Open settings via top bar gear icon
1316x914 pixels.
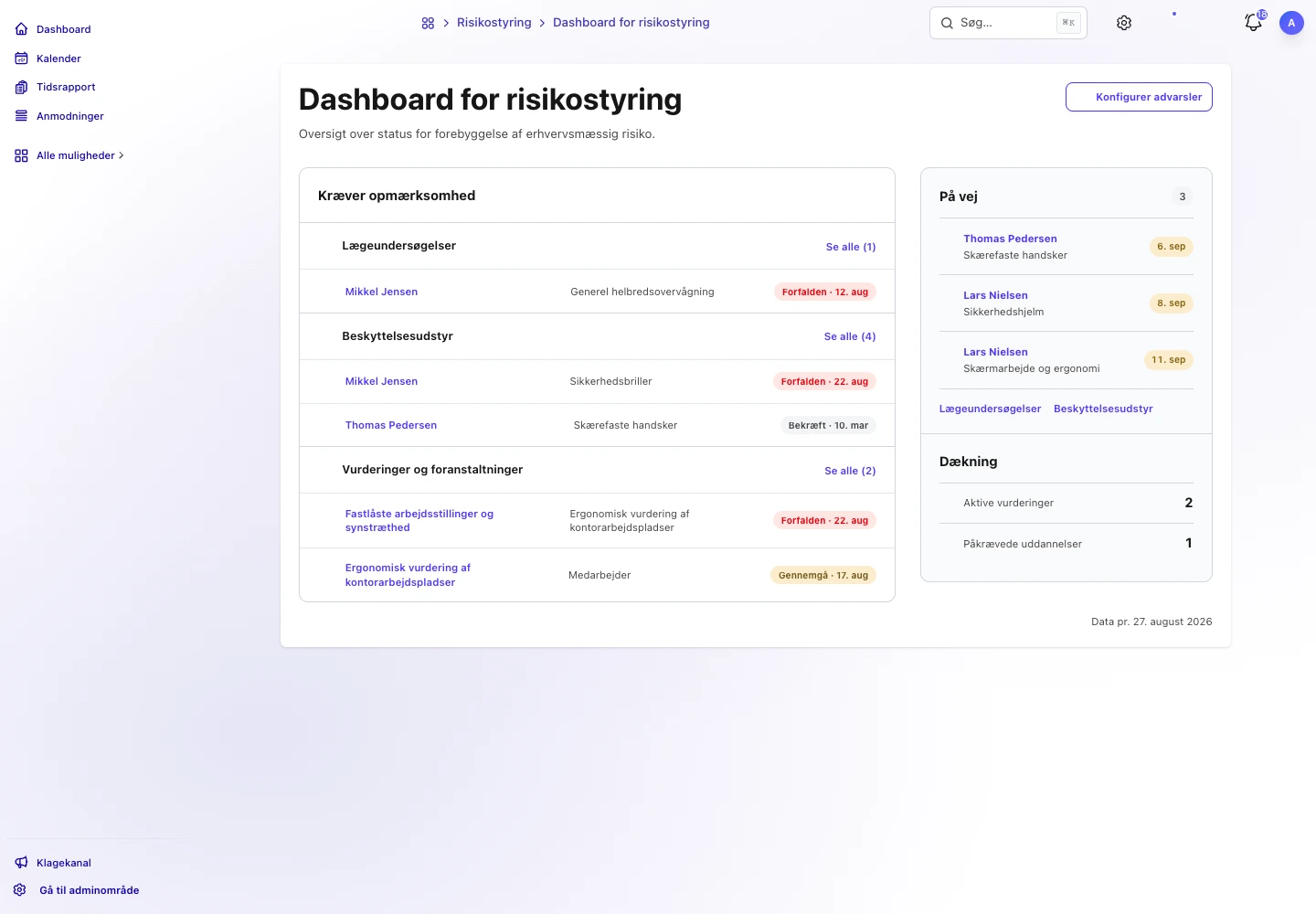(x=1124, y=23)
